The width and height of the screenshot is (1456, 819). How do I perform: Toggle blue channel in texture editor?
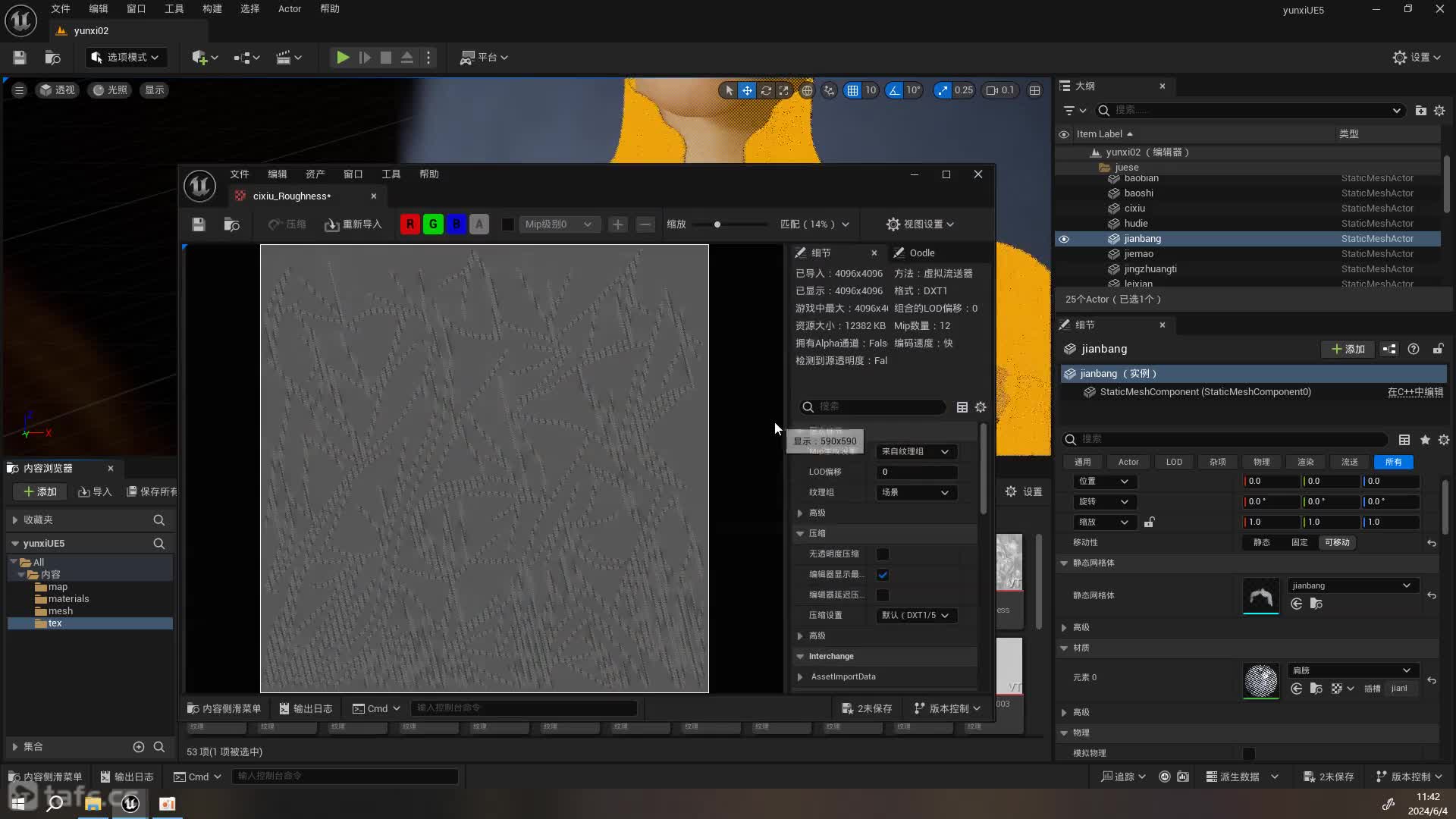coord(456,224)
